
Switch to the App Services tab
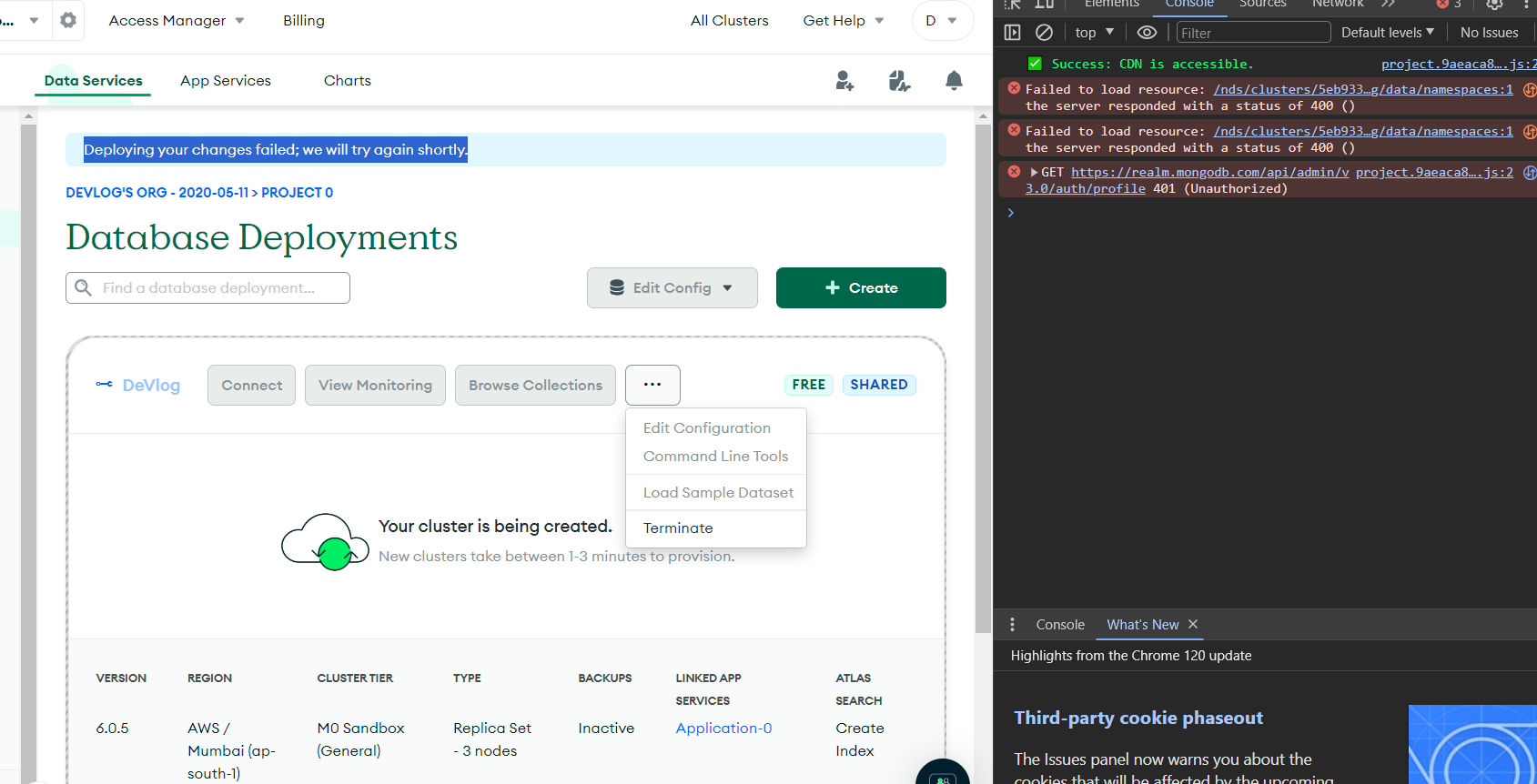point(226,81)
